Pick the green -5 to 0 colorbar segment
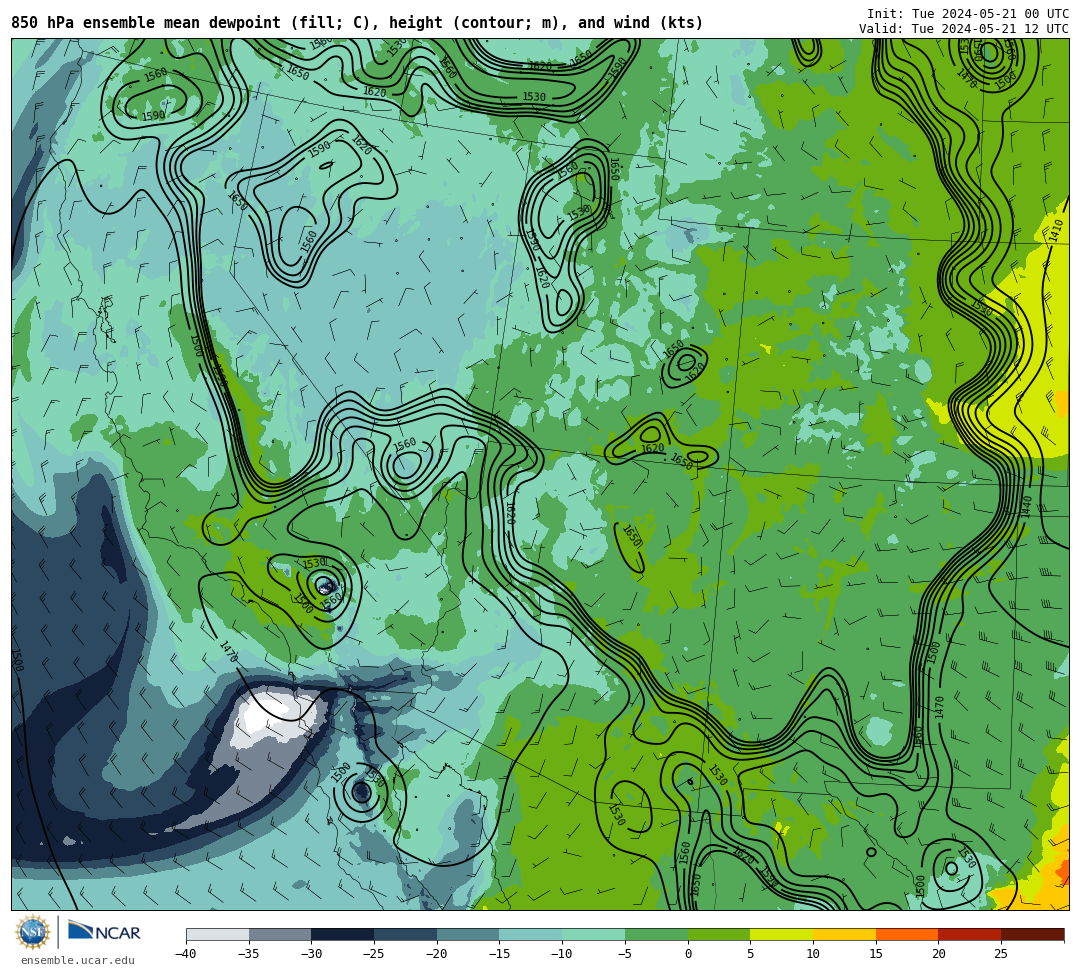 pyautogui.click(x=656, y=935)
